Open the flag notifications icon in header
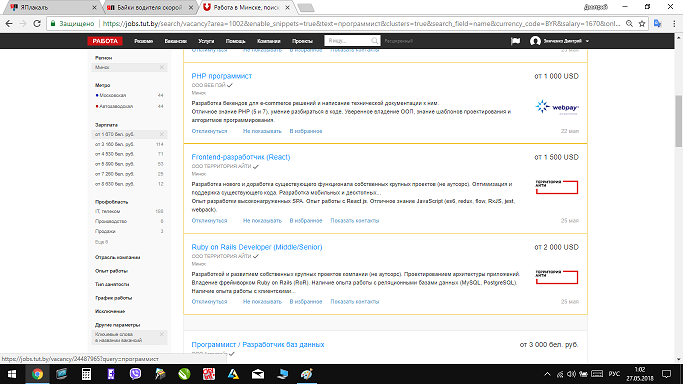 515,40
